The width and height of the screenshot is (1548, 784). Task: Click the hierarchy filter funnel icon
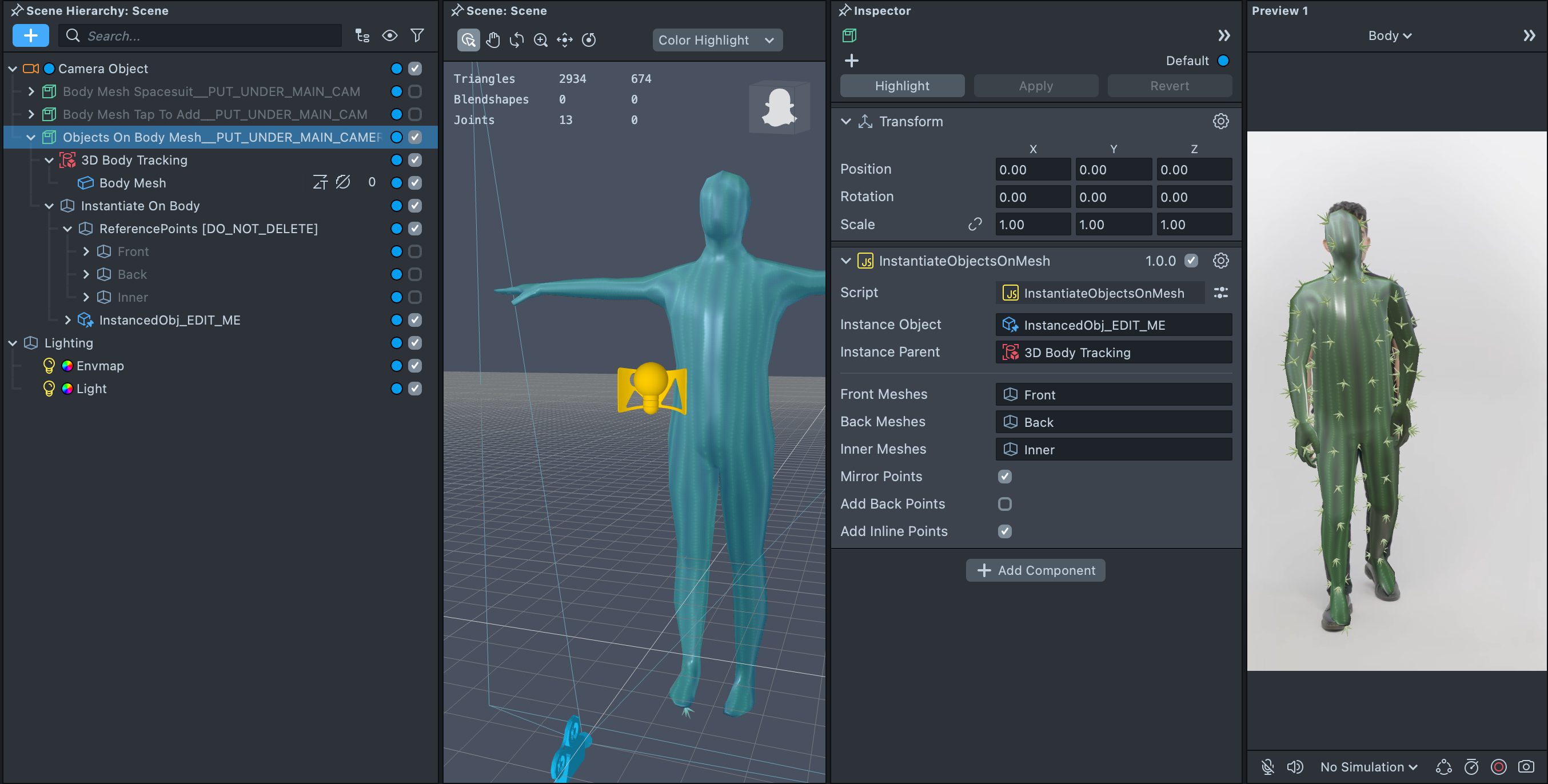[x=417, y=35]
